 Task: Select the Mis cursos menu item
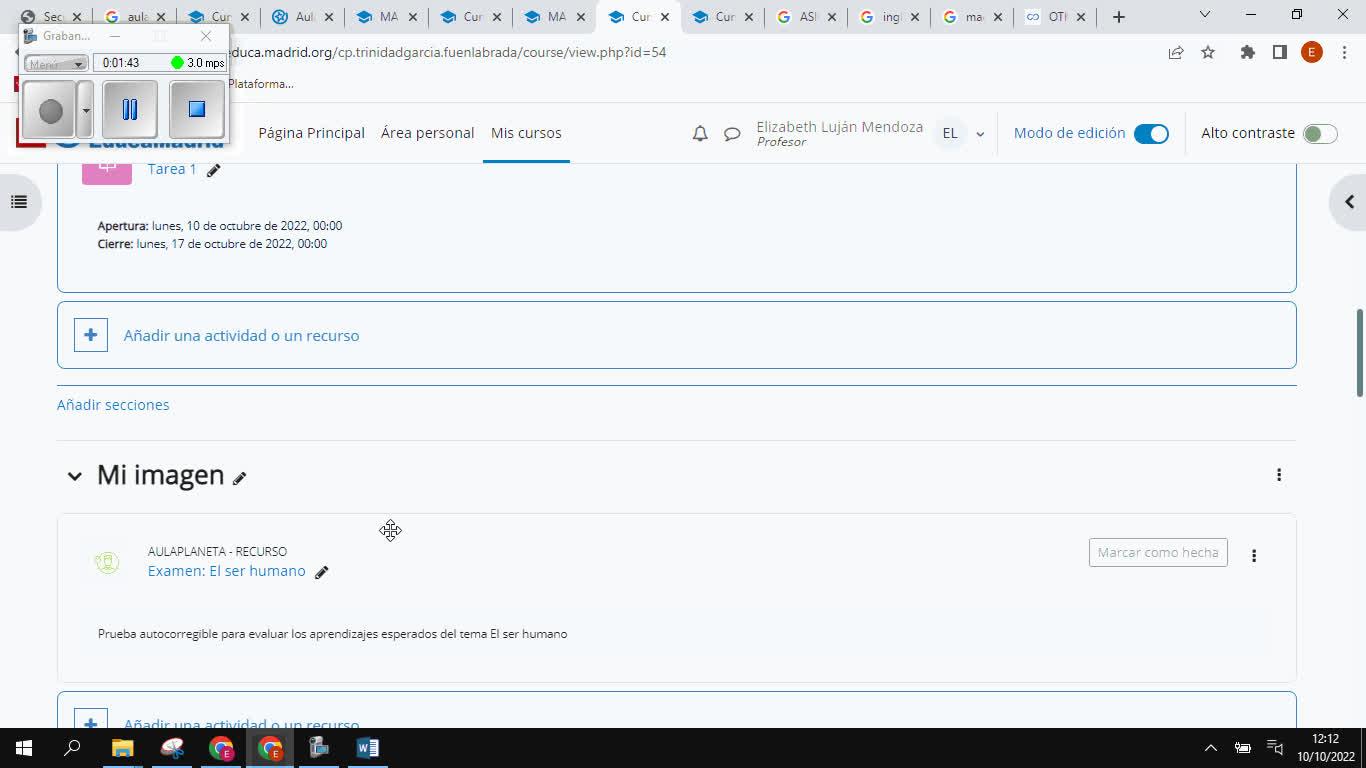[x=526, y=133]
